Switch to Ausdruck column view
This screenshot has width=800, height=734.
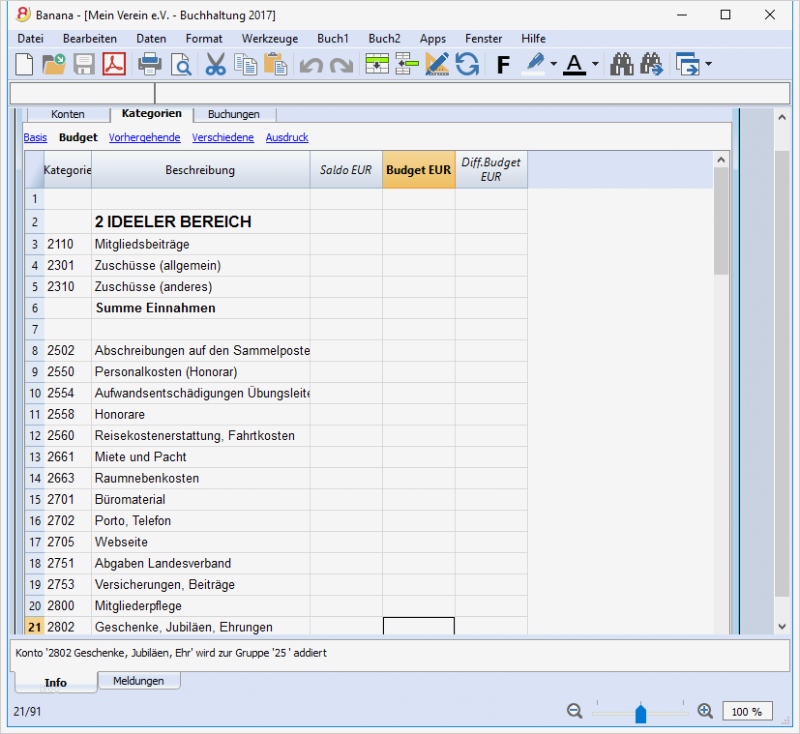coord(287,138)
